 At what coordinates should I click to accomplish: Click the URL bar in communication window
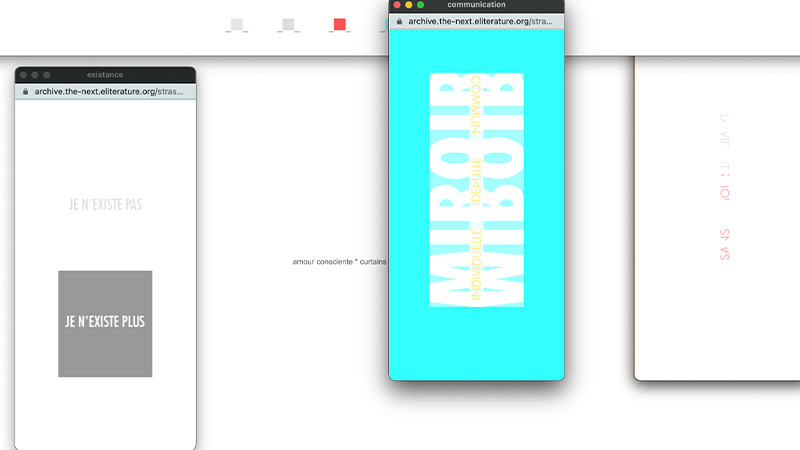pyautogui.click(x=480, y=20)
